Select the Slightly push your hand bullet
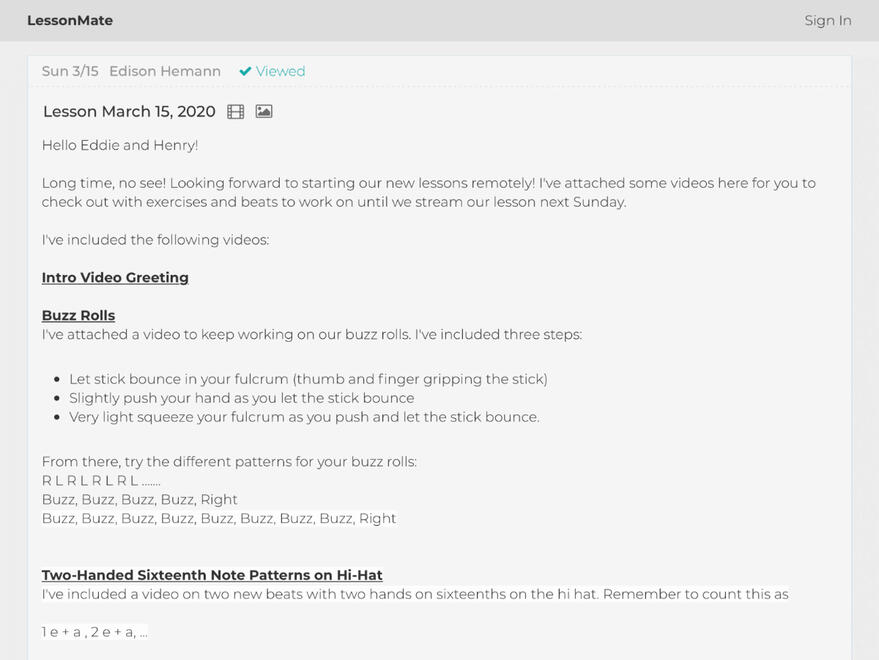879x660 pixels. (x=241, y=398)
